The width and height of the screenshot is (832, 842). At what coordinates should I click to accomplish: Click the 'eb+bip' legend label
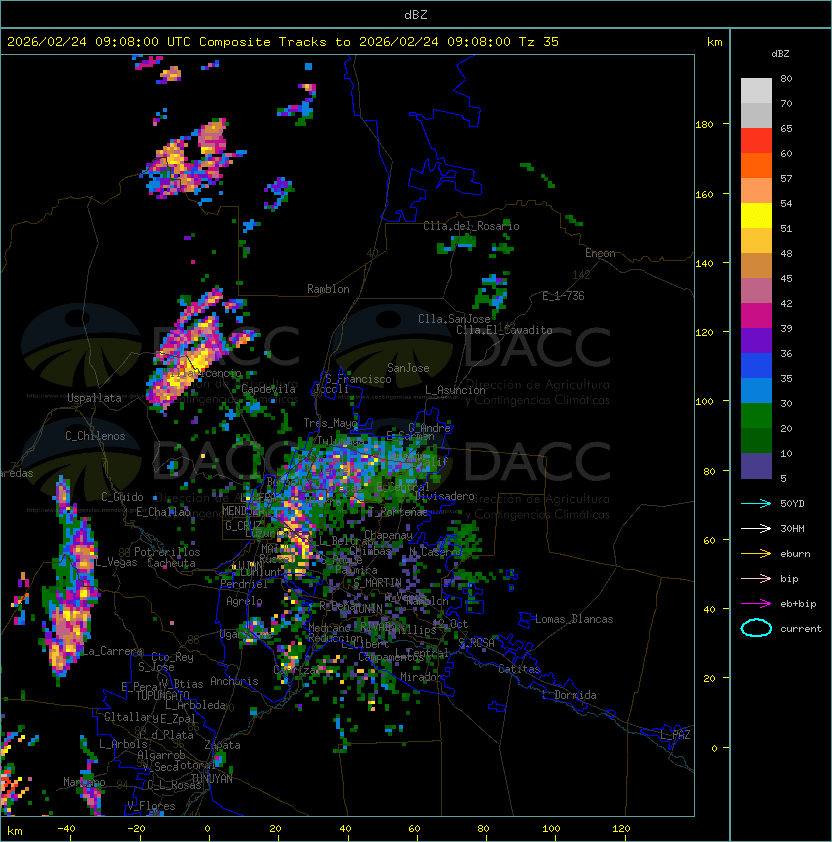coord(798,604)
